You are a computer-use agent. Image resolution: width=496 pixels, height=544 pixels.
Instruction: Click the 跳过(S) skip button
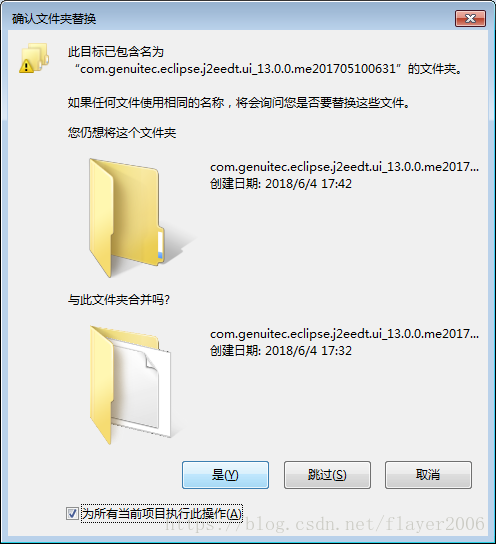coord(327,475)
